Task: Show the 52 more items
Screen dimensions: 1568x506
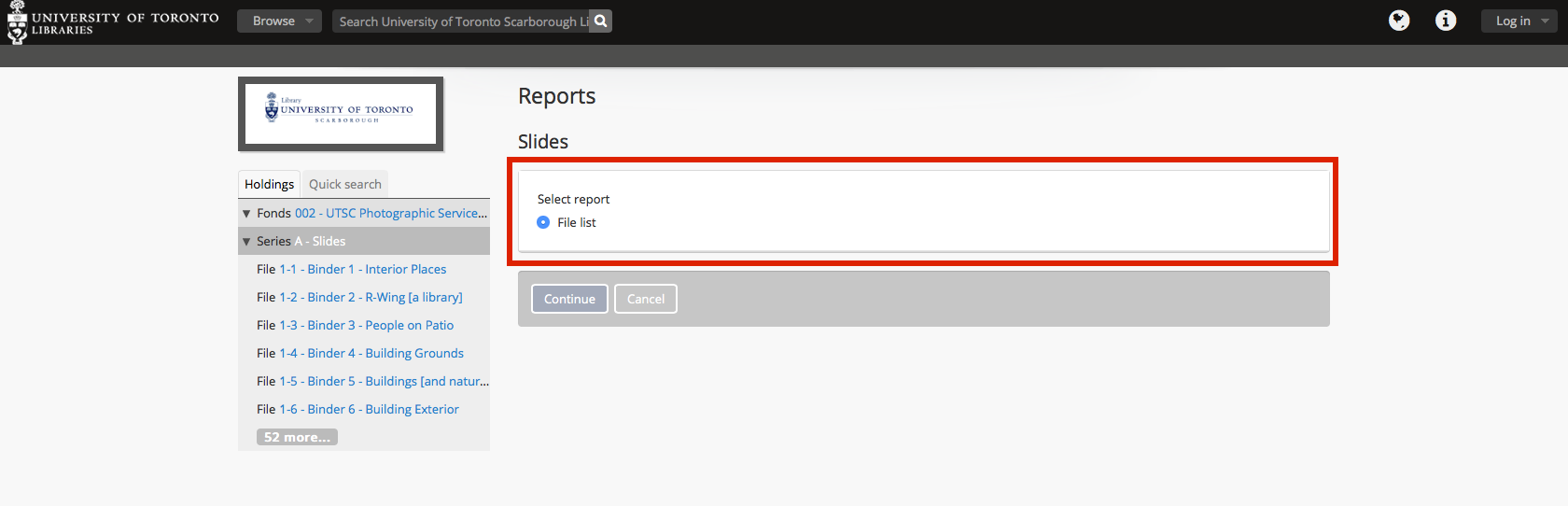Action: 297,437
